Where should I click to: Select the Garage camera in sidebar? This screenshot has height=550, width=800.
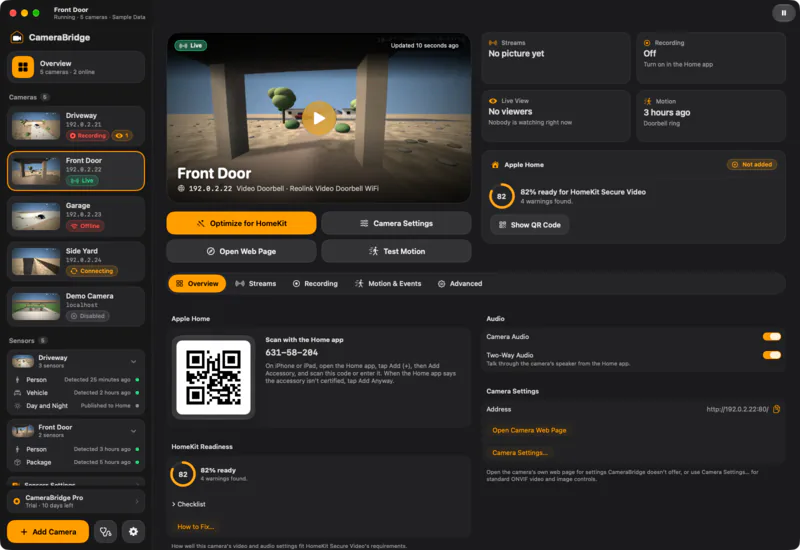pos(76,216)
